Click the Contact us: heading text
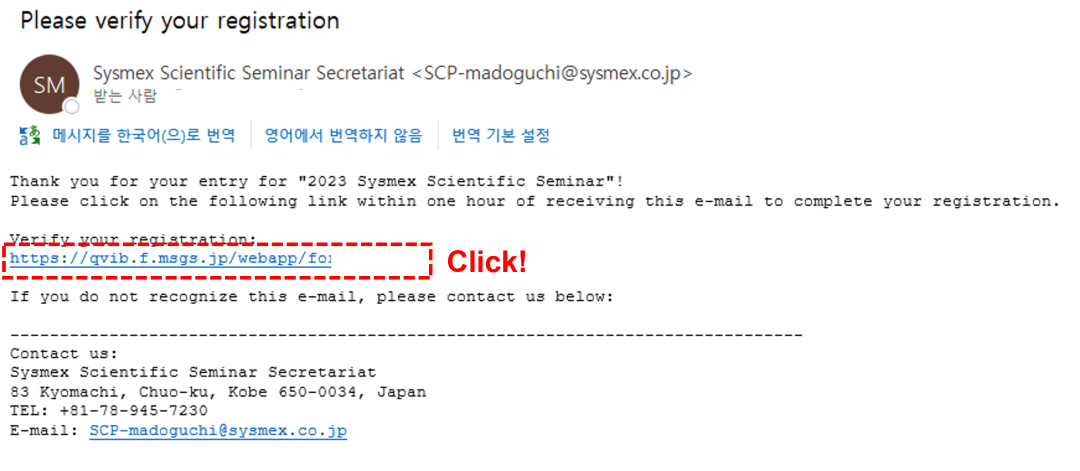1080x471 pixels. coord(64,354)
